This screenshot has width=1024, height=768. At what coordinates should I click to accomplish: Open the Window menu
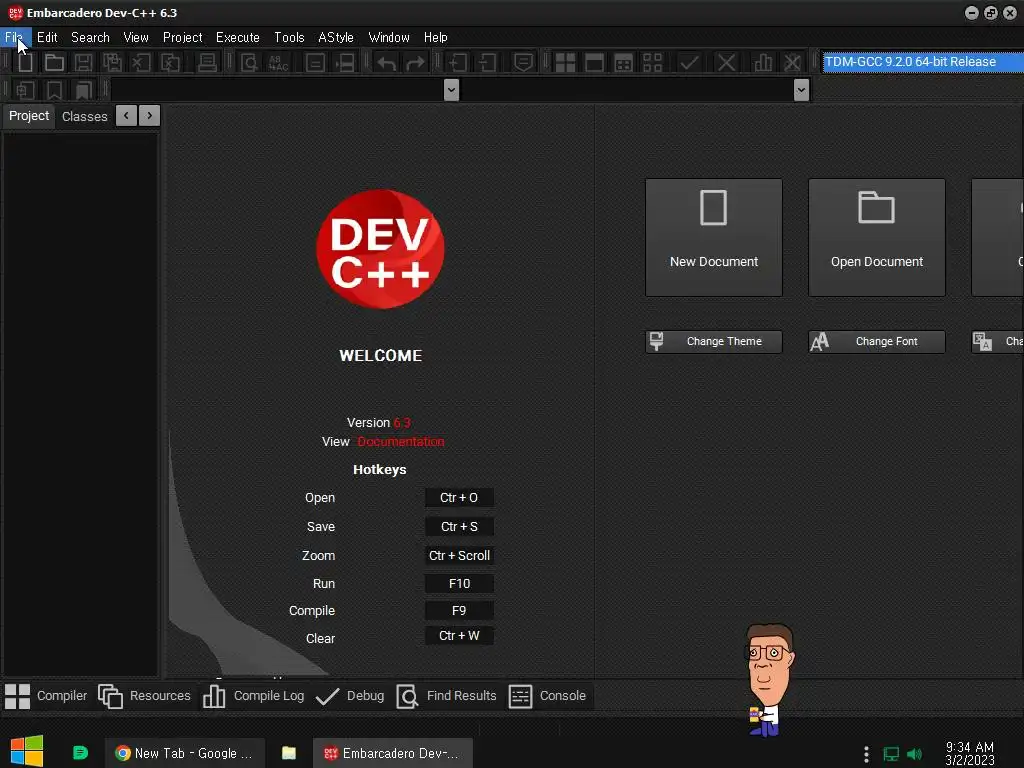(x=389, y=37)
